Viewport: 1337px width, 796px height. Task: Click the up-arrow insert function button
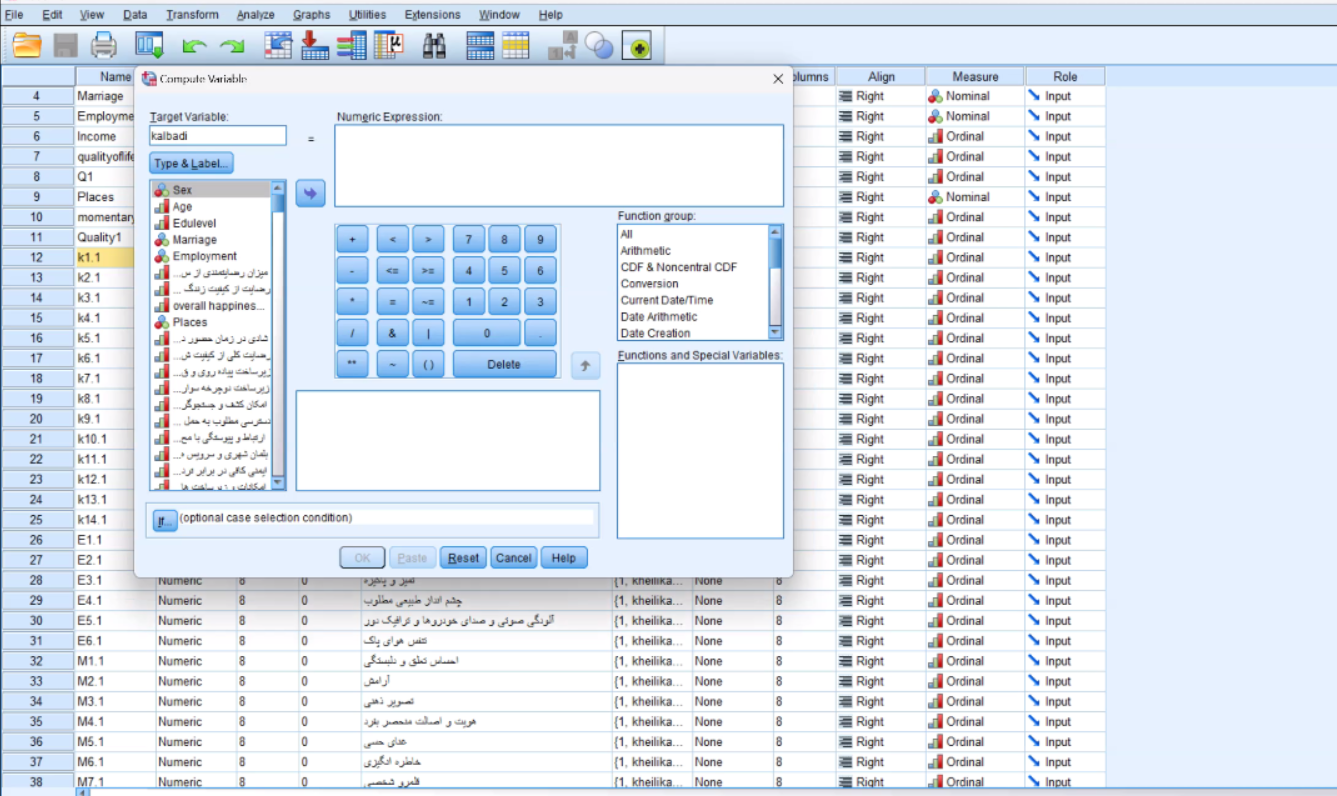pyautogui.click(x=585, y=366)
